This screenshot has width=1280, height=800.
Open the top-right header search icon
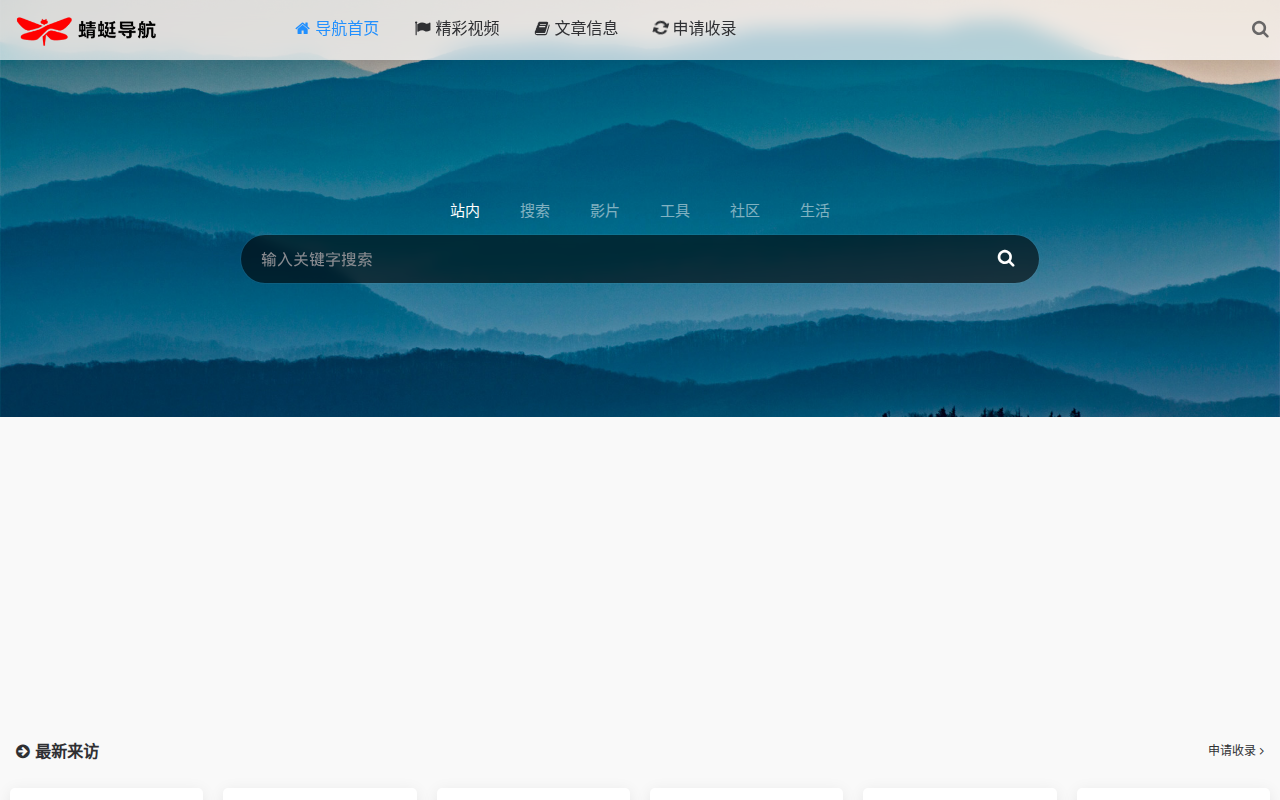(x=1260, y=30)
